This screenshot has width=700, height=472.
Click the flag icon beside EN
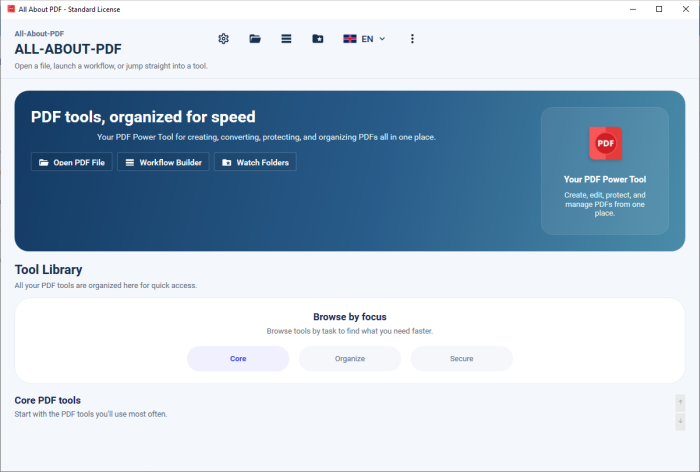pos(350,39)
